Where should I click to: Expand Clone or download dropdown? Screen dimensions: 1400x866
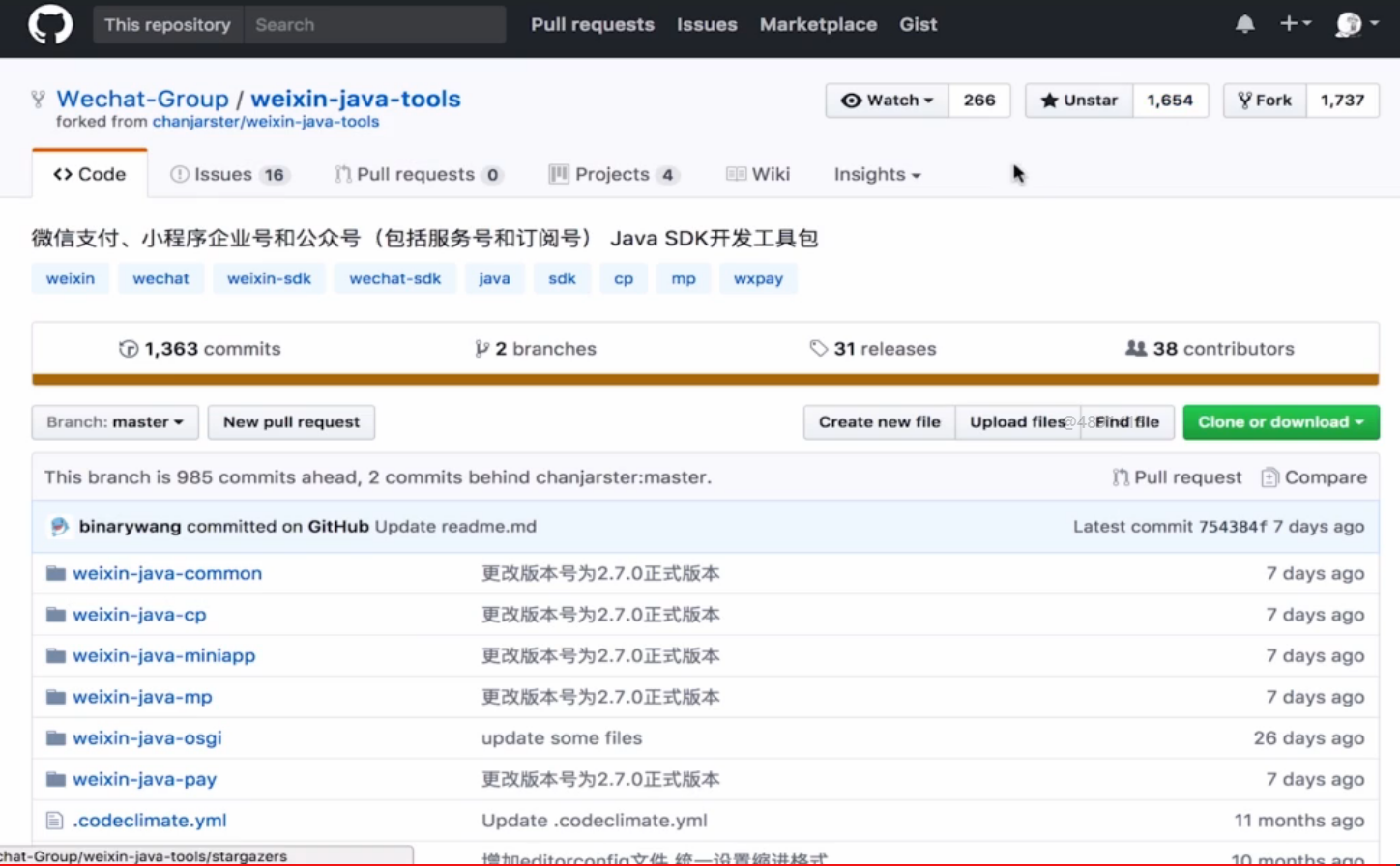pyautogui.click(x=1281, y=422)
